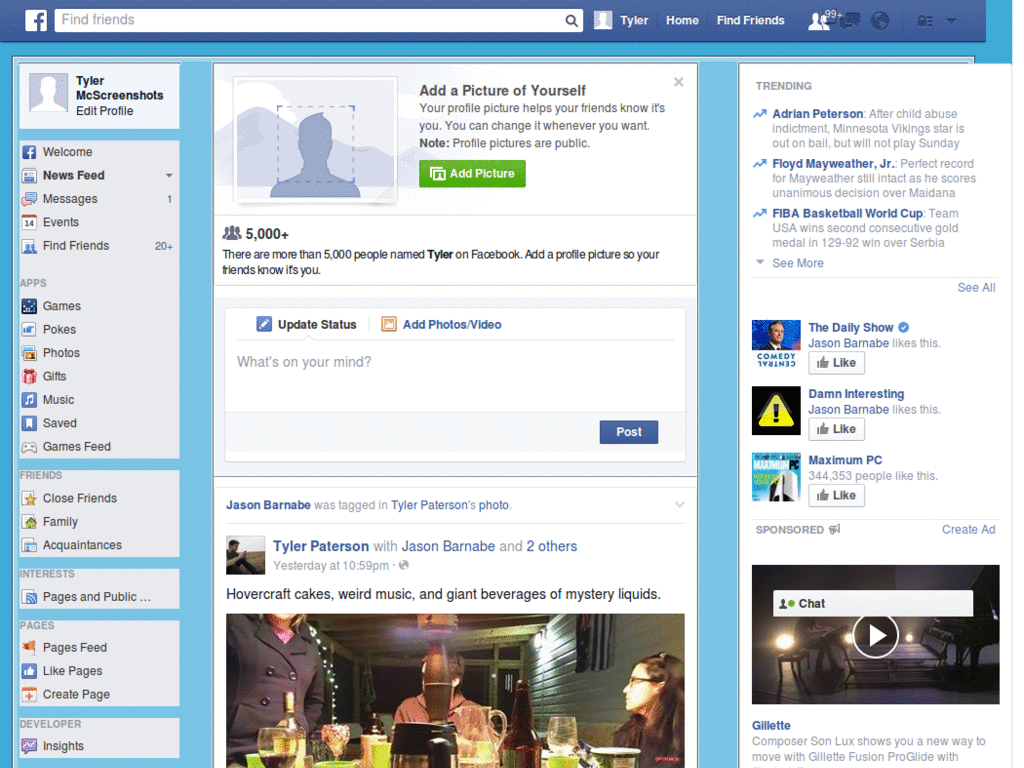This screenshot has width=1024, height=768.
Task: Click the Edit Profile link
Action: click(104, 111)
